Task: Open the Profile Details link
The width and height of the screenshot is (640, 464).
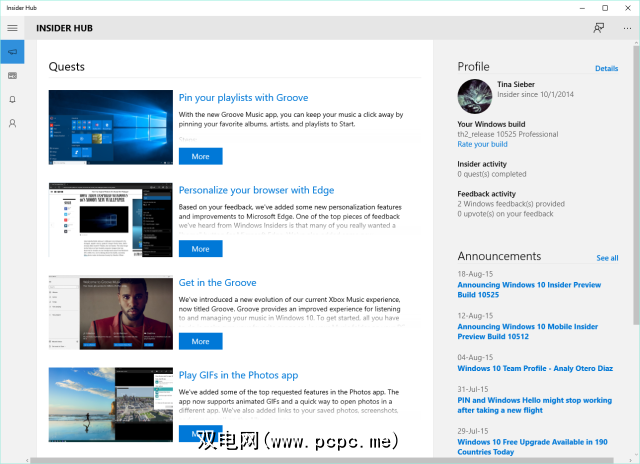Action: pyautogui.click(x=606, y=69)
